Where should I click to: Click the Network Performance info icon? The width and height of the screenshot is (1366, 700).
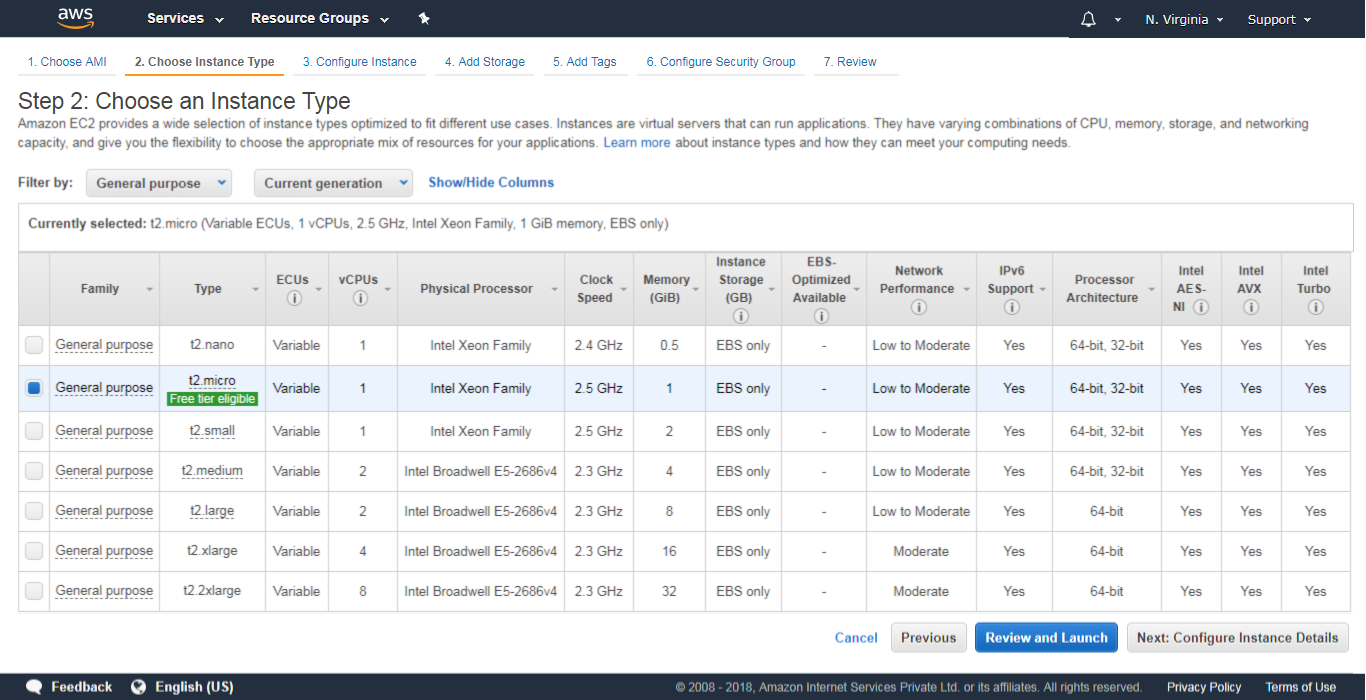pos(919,307)
